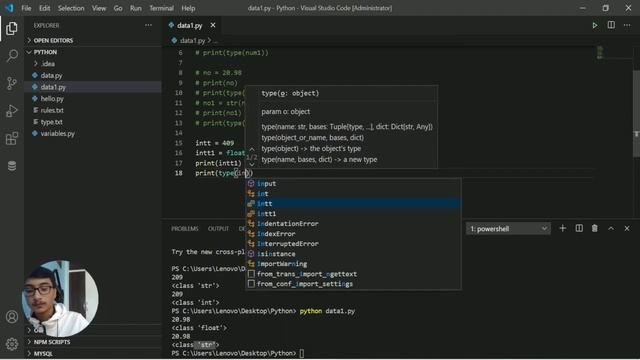Place cursor on line 15 'intt = 409'
Viewport: 640px width, 360px height.
214,143
